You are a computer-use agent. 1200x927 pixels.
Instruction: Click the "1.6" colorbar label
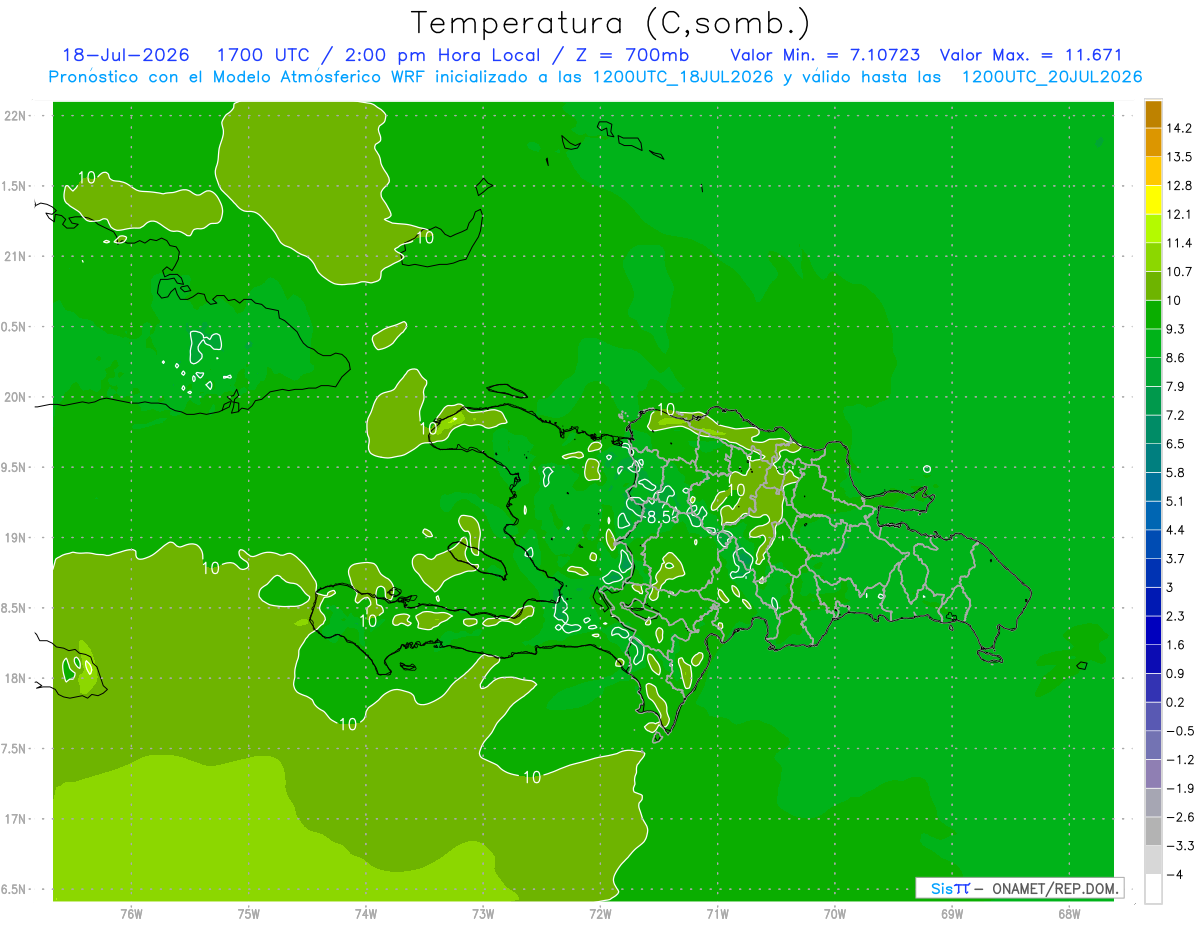1176,645
